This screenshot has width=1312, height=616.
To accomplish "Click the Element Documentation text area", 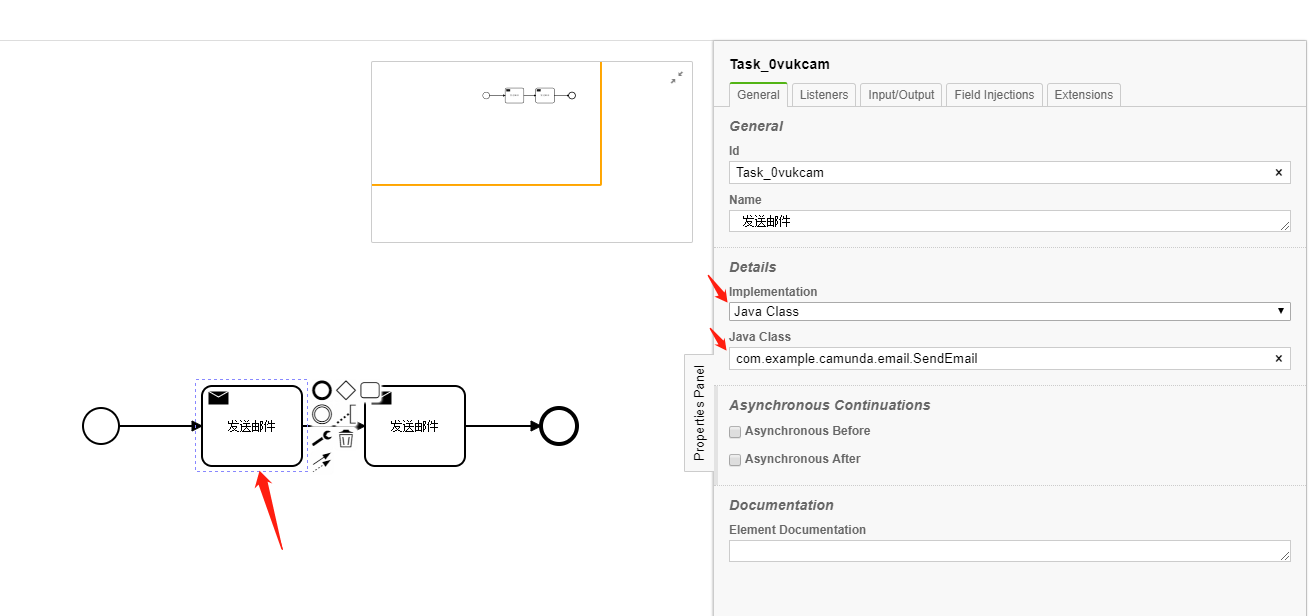I will click(1009, 551).
